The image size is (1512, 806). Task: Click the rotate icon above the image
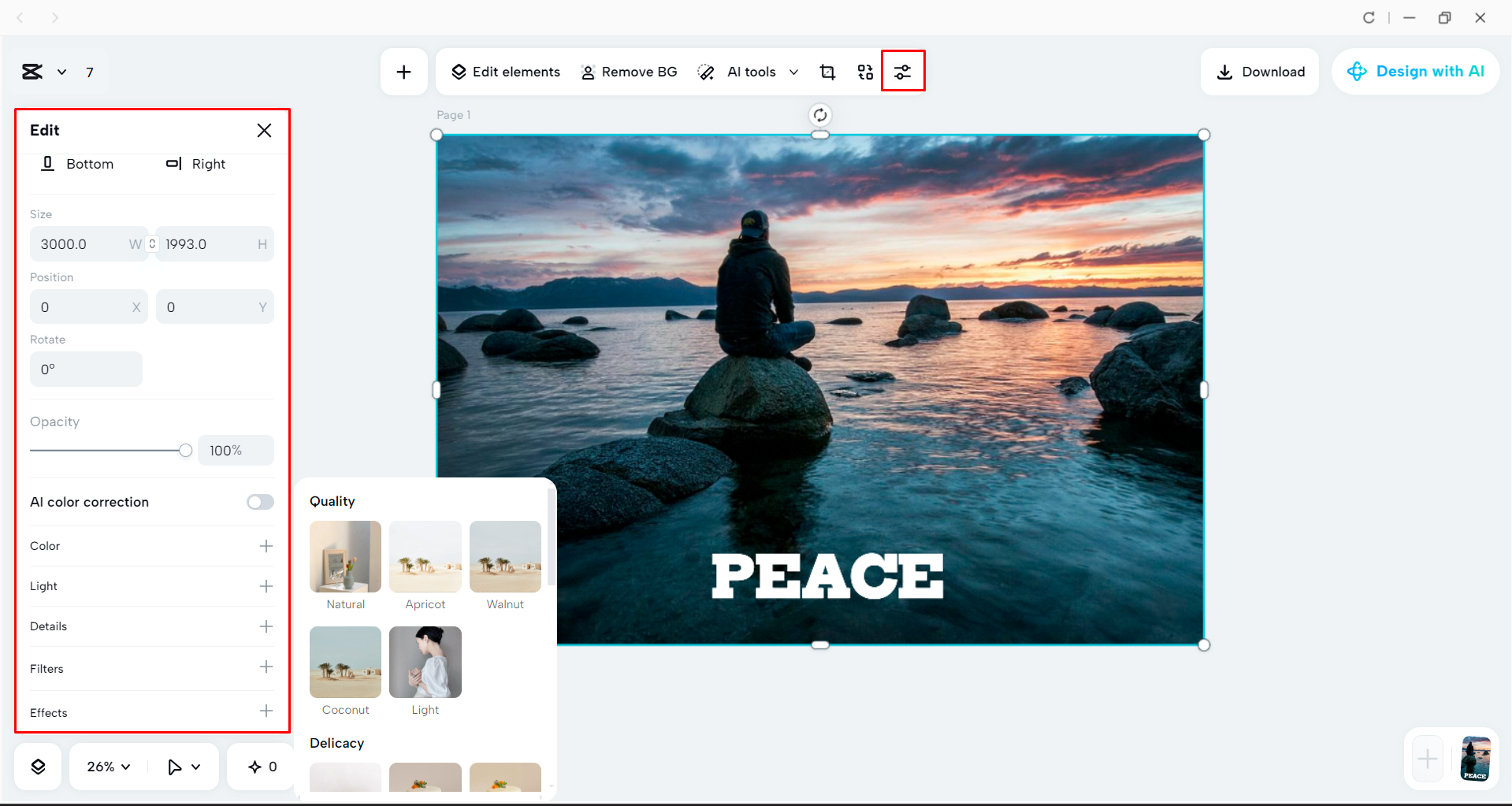819,113
